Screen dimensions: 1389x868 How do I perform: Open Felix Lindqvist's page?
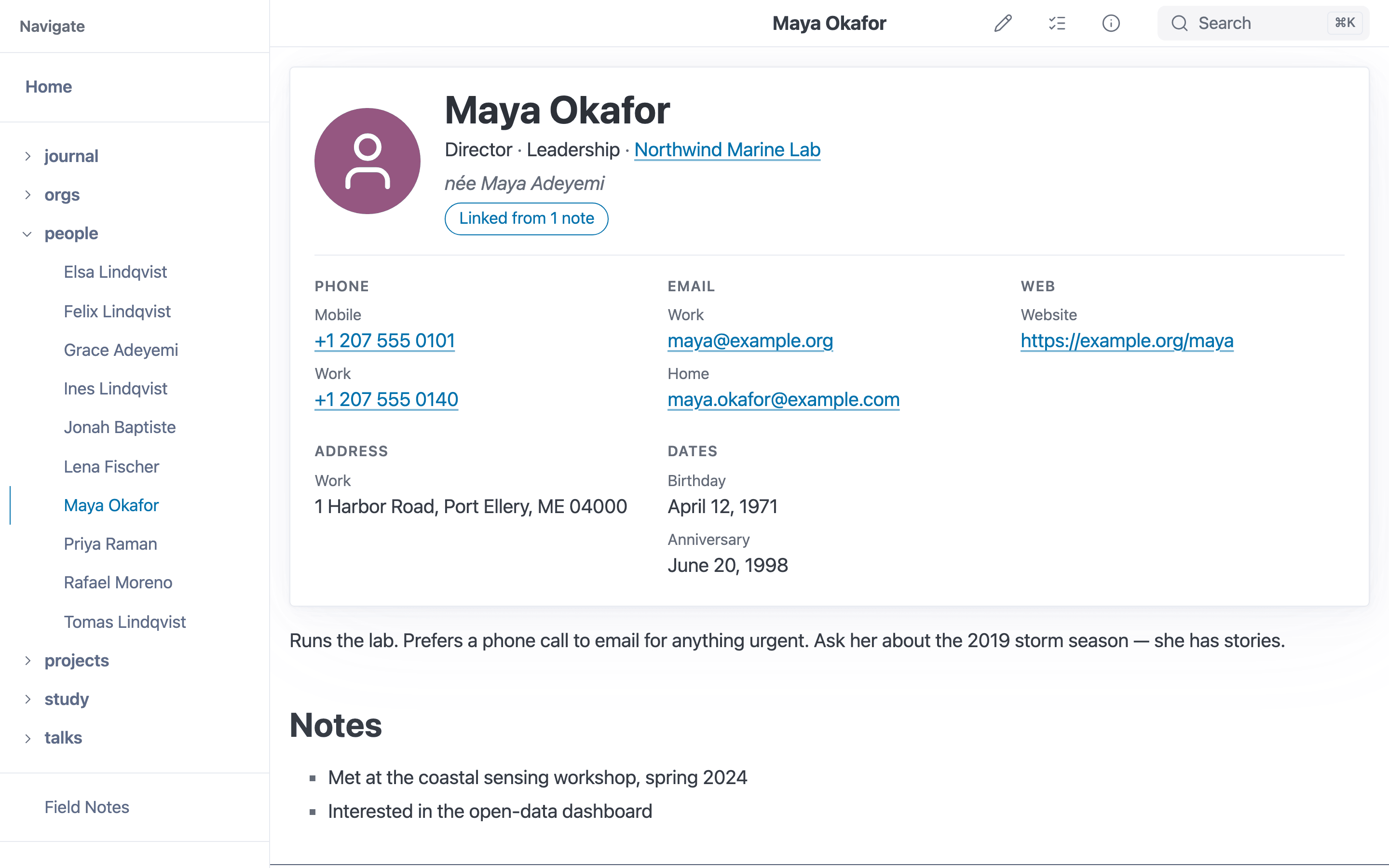[x=117, y=311]
